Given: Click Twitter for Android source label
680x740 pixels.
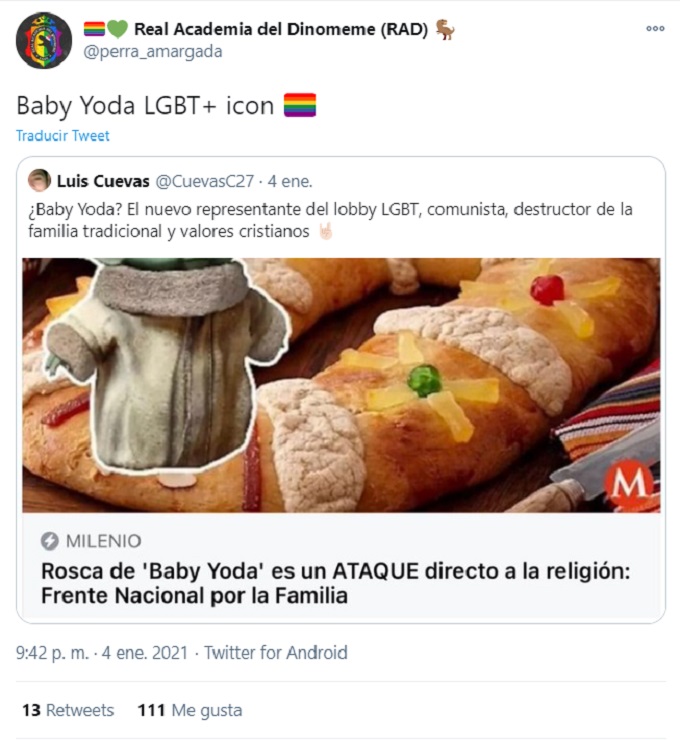Looking at the screenshot, I should 276,653.
